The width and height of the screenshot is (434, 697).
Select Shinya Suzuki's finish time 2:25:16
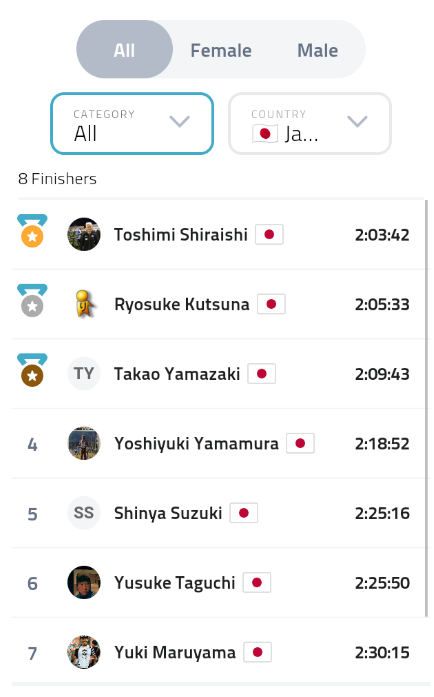click(x=382, y=513)
